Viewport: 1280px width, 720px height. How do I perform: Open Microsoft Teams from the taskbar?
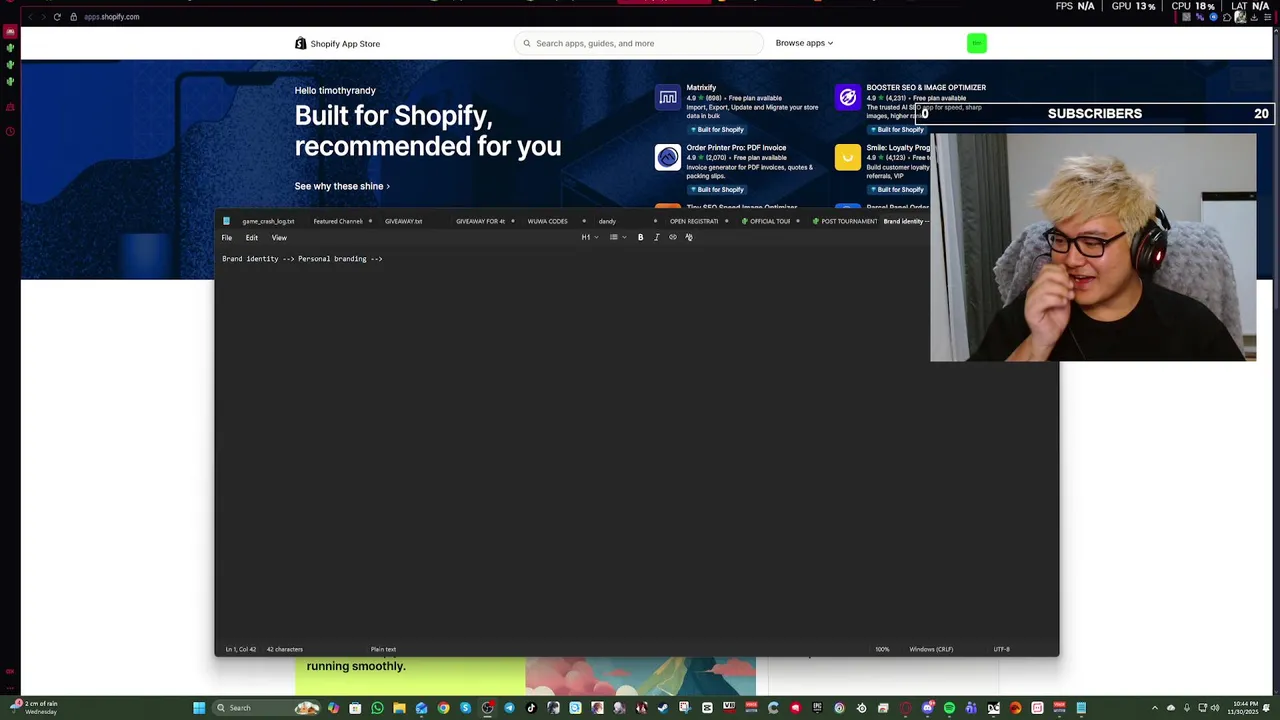[971, 708]
